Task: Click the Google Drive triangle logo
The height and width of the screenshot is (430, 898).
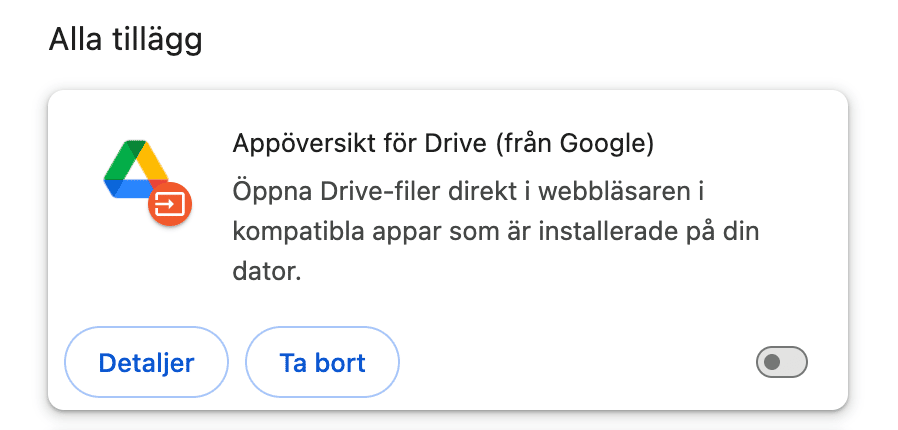Action: [136, 169]
